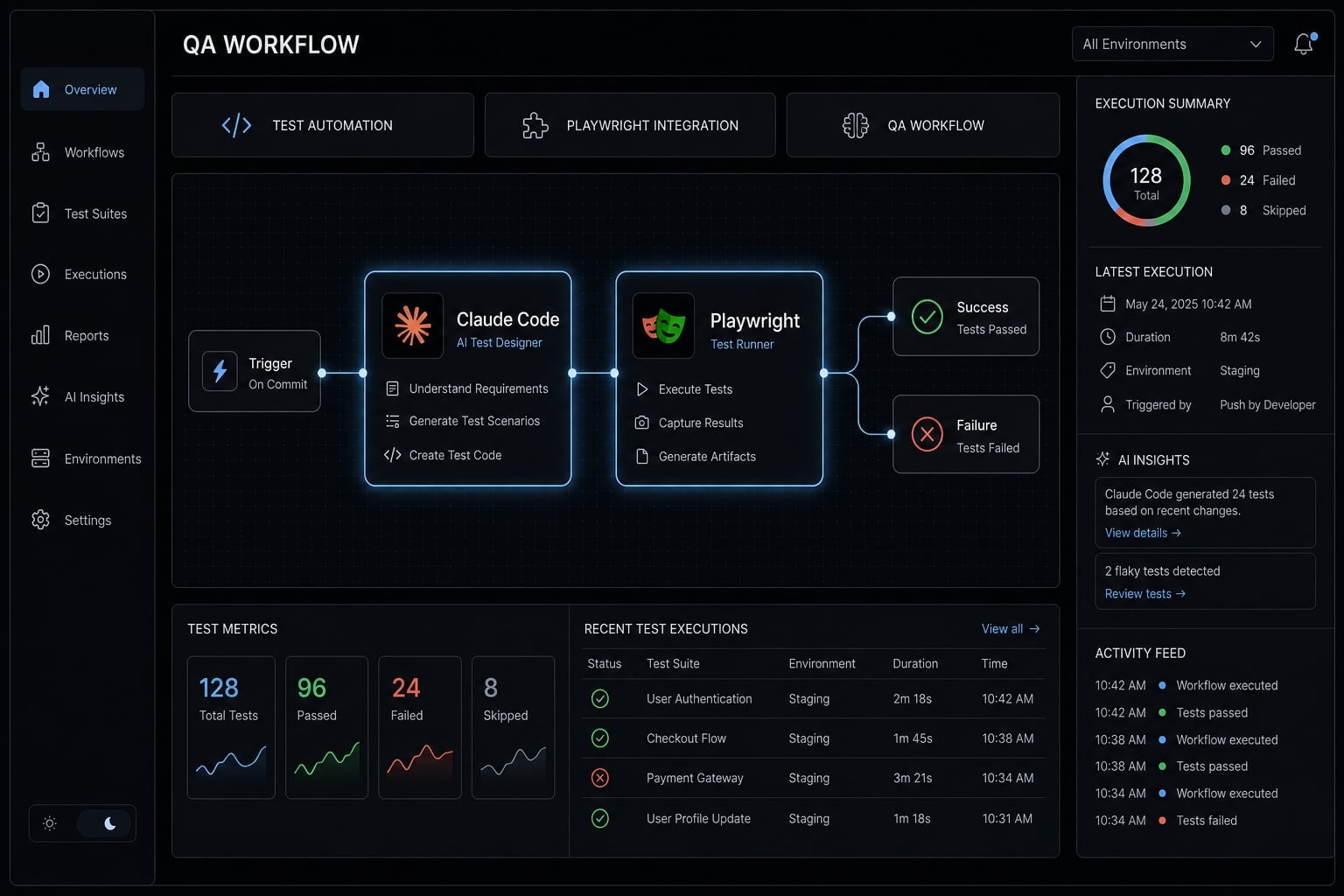Click the Overview home icon
Viewport: 1344px width, 896px height.
pos(41,89)
